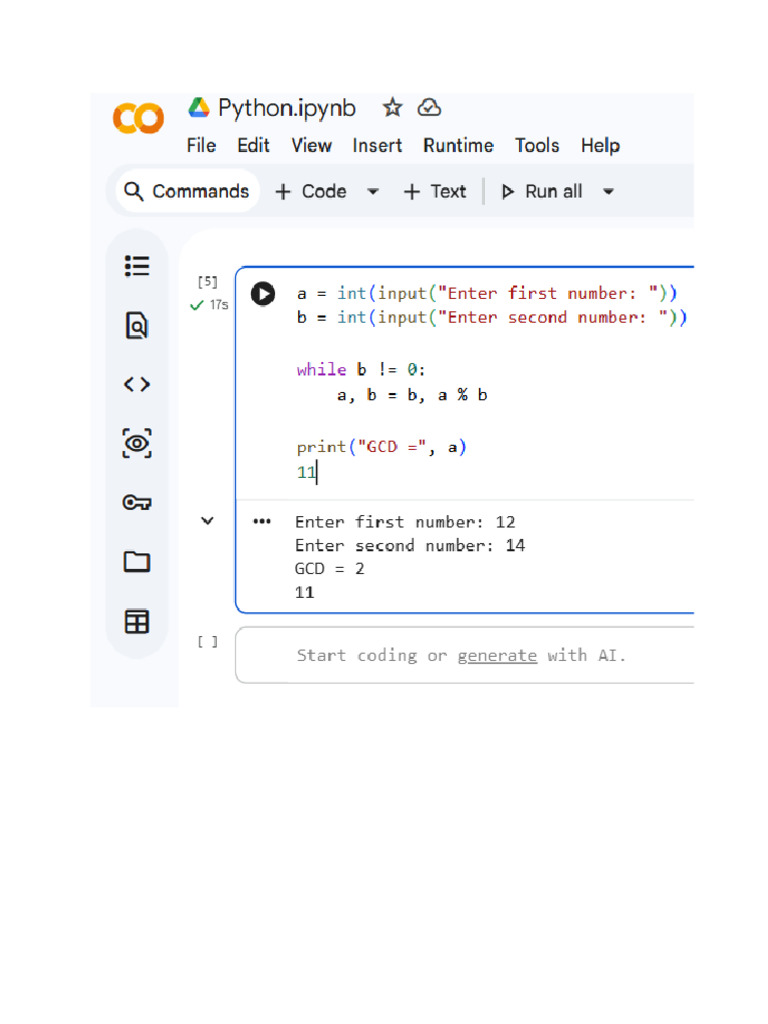Select the empty cell's [ ] execution bracket
Viewport: 768px width, 1024px height.
pos(208,642)
